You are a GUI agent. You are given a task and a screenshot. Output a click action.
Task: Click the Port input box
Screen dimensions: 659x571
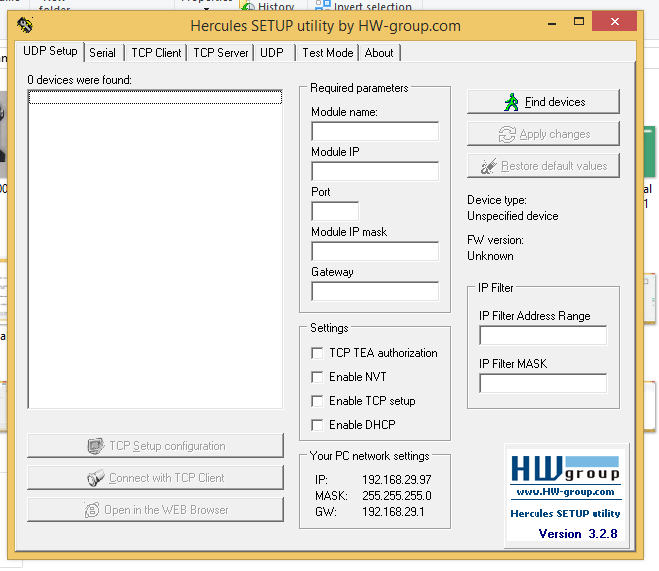(335, 211)
